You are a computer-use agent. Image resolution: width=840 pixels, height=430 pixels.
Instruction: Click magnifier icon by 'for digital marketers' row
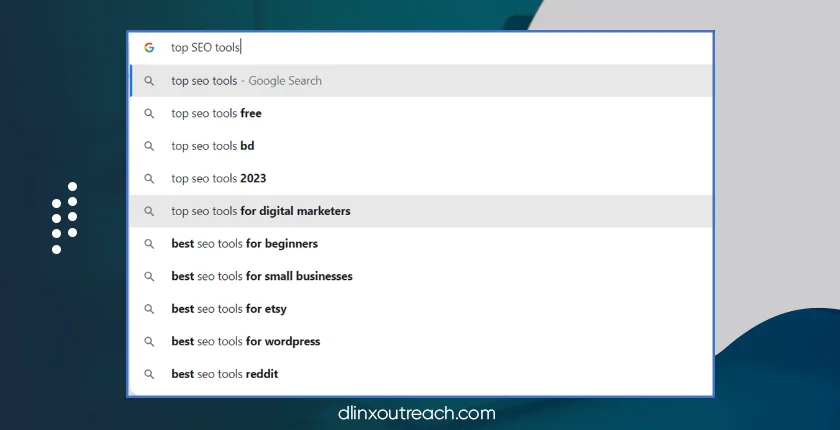point(149,212)
